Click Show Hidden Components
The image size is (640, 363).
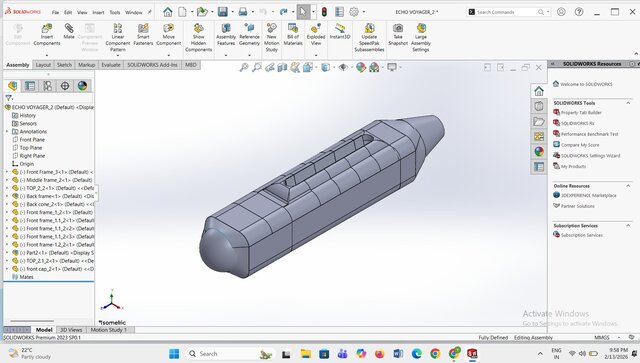(x=198, y=38)
